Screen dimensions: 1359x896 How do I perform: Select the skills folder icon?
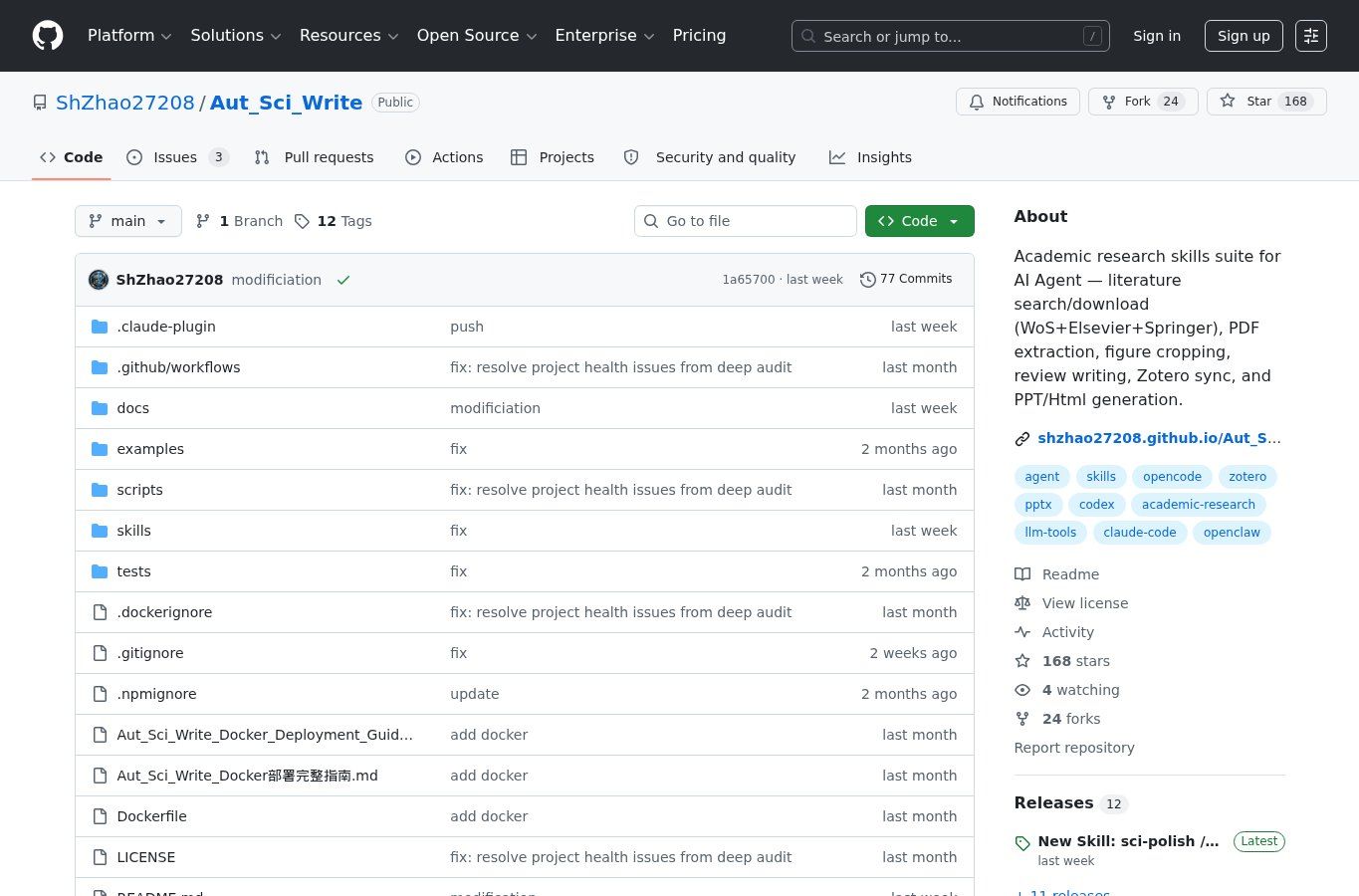pyautogui.click(x=100, y=531)
